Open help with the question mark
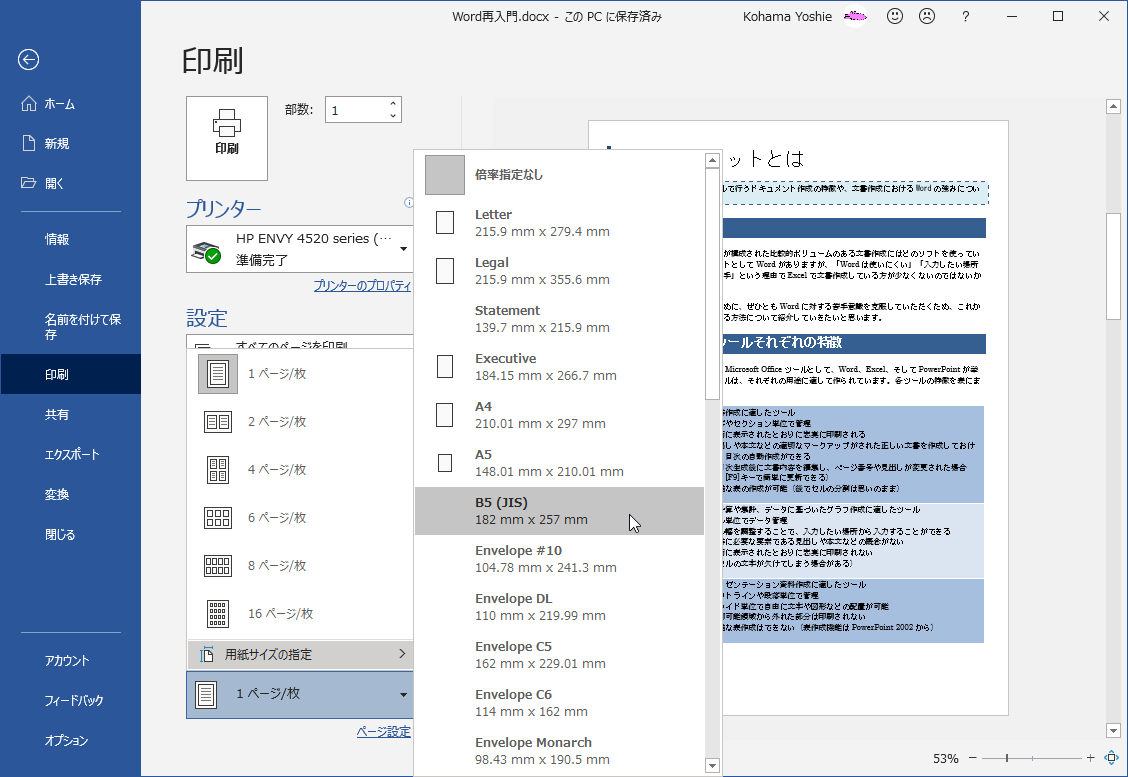 [x=965, y=16]
